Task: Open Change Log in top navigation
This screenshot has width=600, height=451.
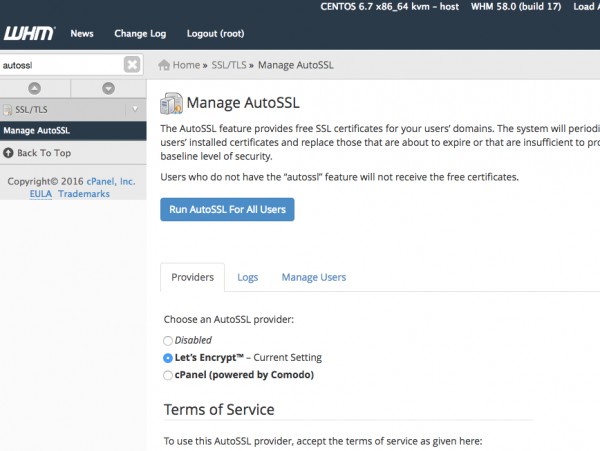Action: coord(140,34)
